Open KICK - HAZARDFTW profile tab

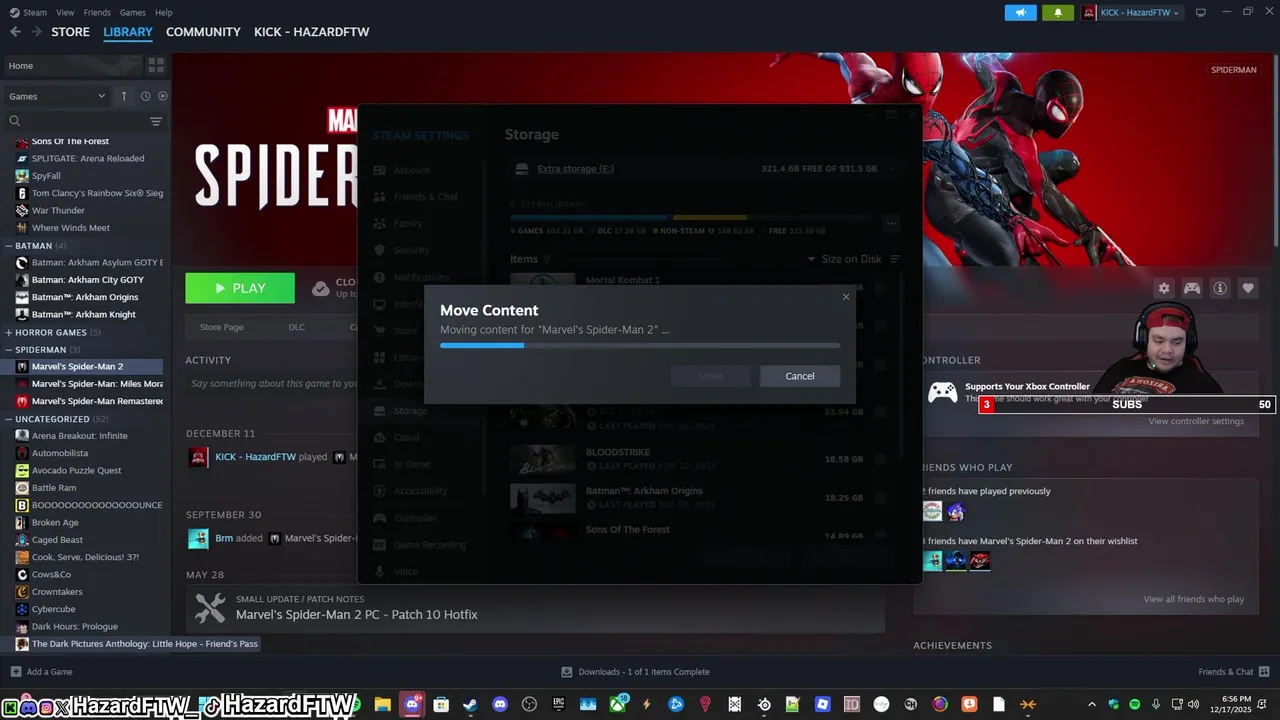tap(312, 32)
